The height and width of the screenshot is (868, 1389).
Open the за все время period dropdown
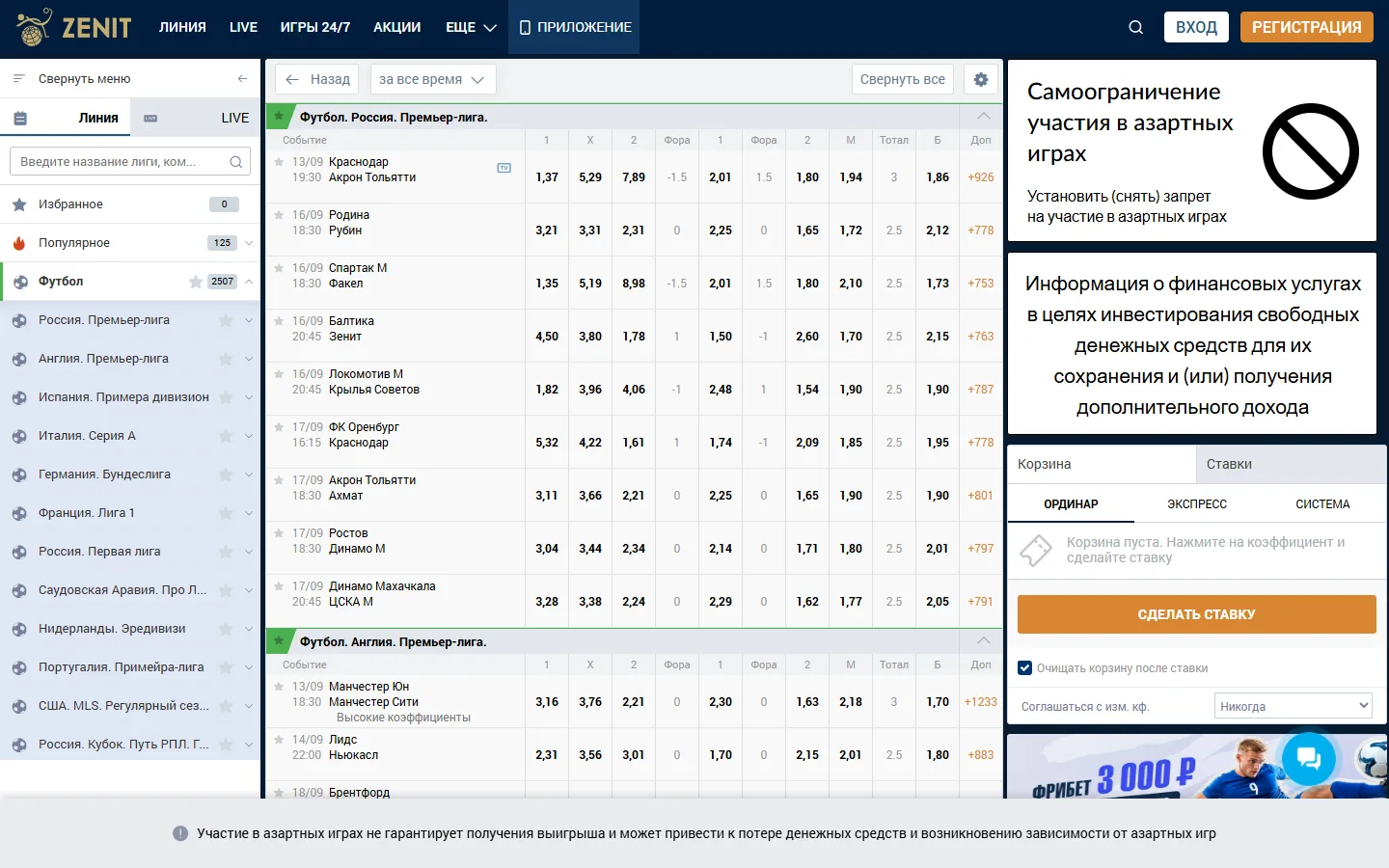coord(433,79)
